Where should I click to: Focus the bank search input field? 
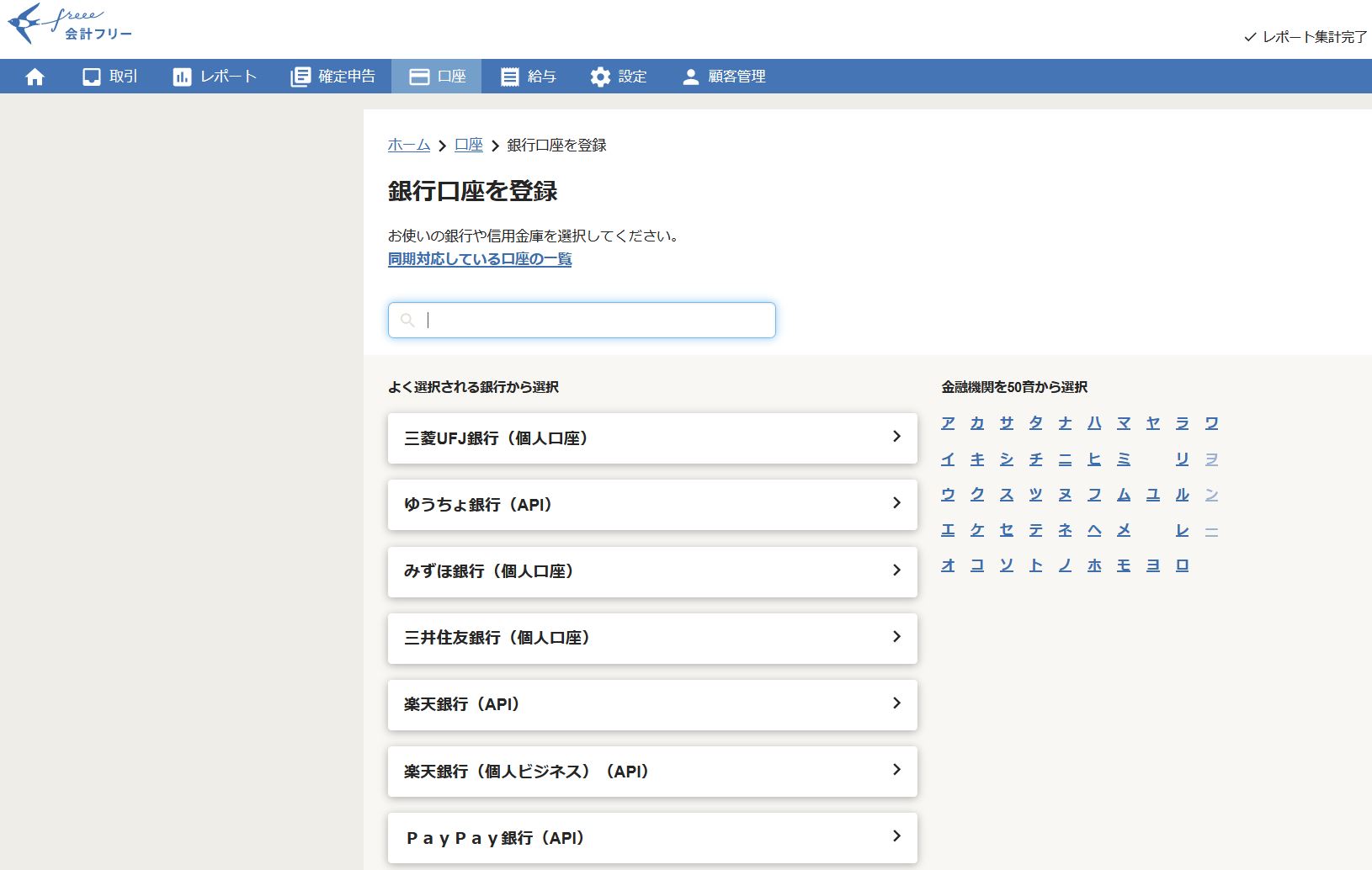582,320
